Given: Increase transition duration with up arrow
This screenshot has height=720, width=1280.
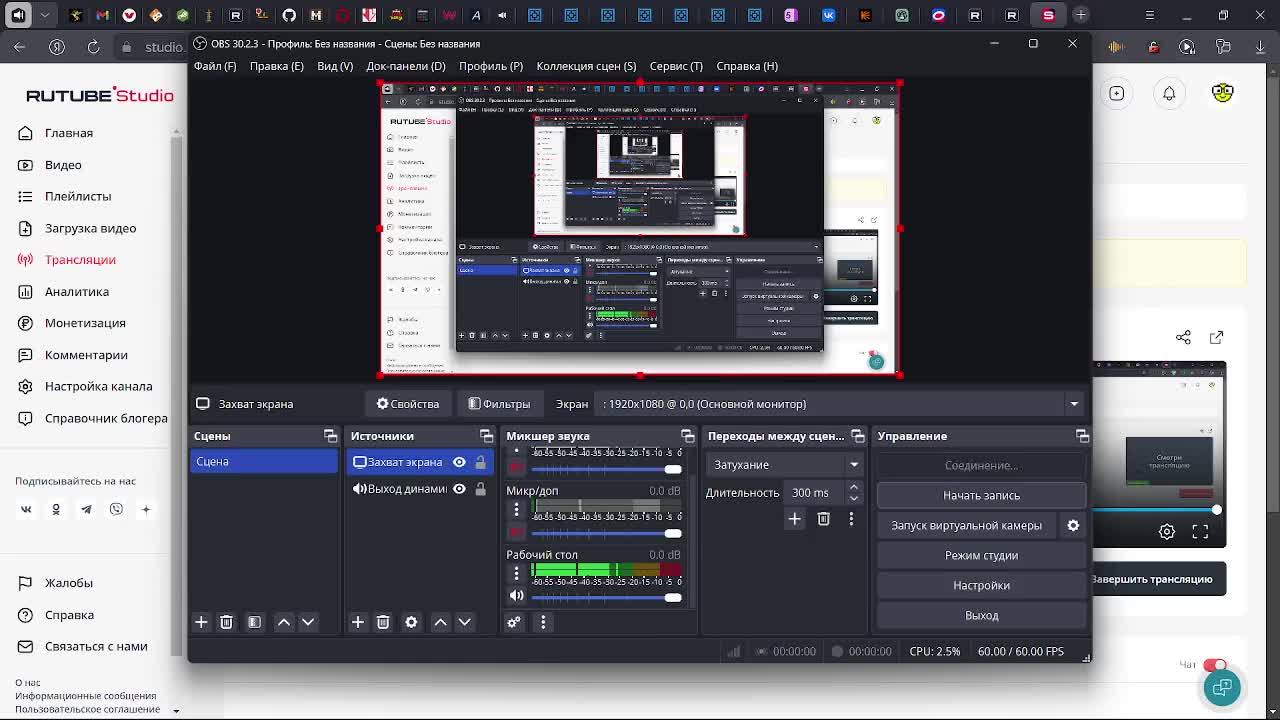Looking at the screenshot, I should [853, 487].
